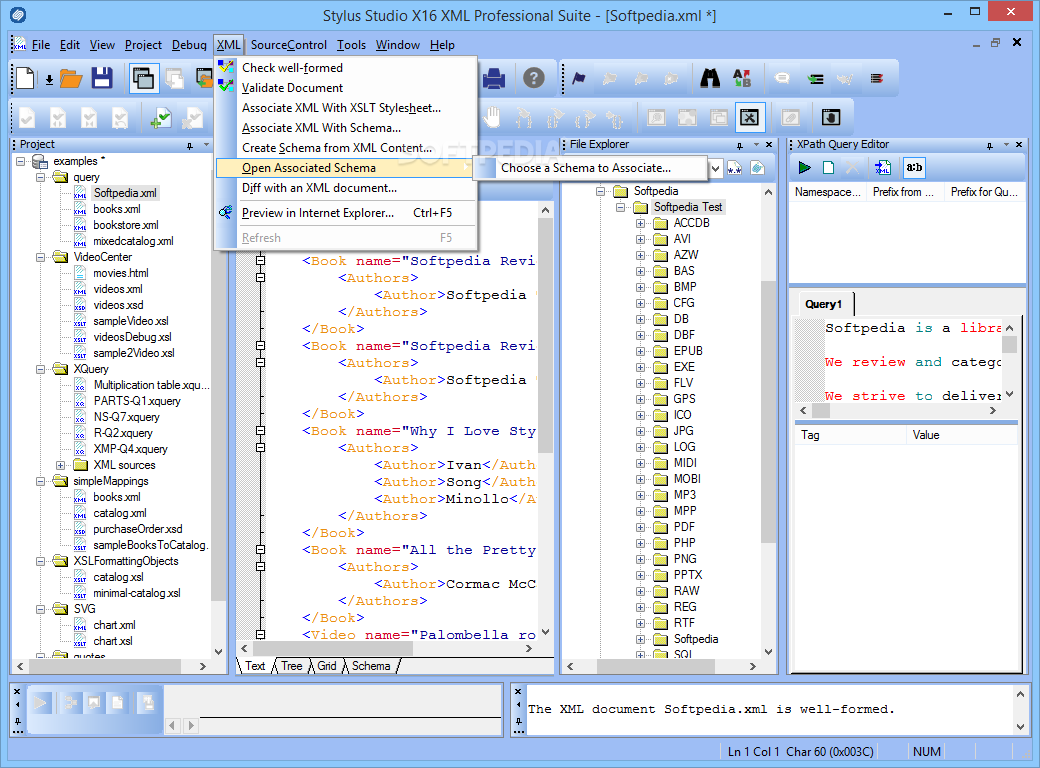Collapse the simpleMappings folder
This screenshot has height=768, width=1040.
[41, 481]
